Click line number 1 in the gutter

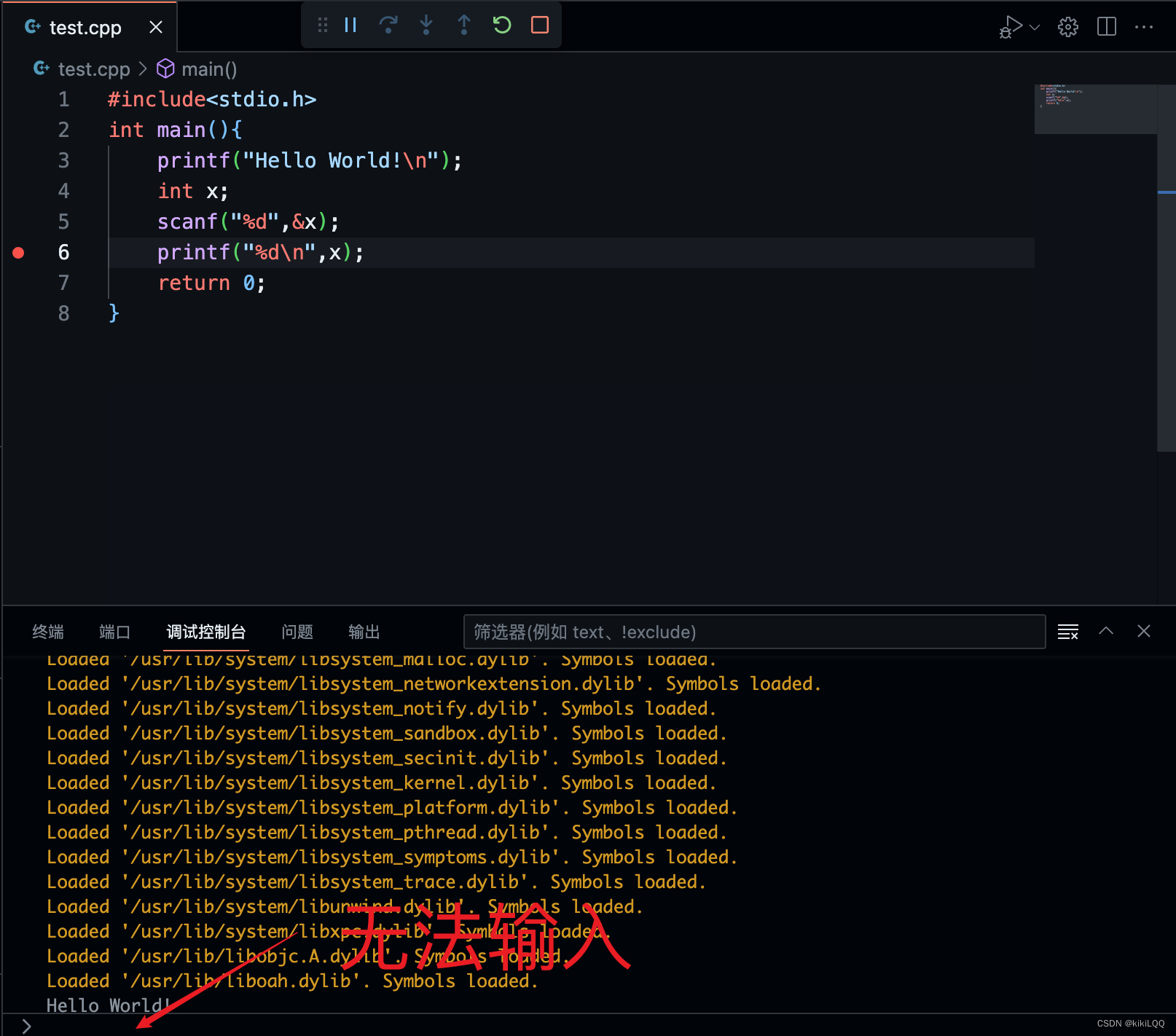[64, 100]
